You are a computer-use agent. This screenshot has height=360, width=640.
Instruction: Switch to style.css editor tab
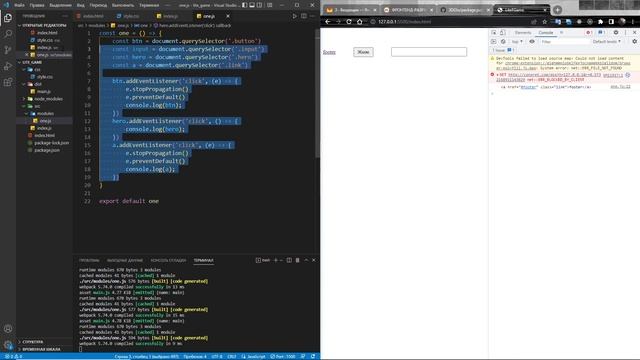coord(131,16)
